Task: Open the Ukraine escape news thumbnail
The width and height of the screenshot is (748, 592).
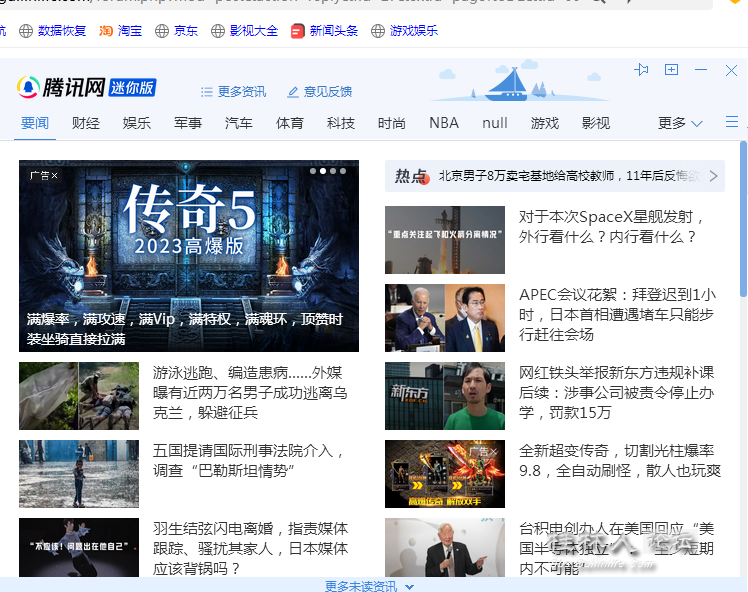Action: tap(79, 396)
